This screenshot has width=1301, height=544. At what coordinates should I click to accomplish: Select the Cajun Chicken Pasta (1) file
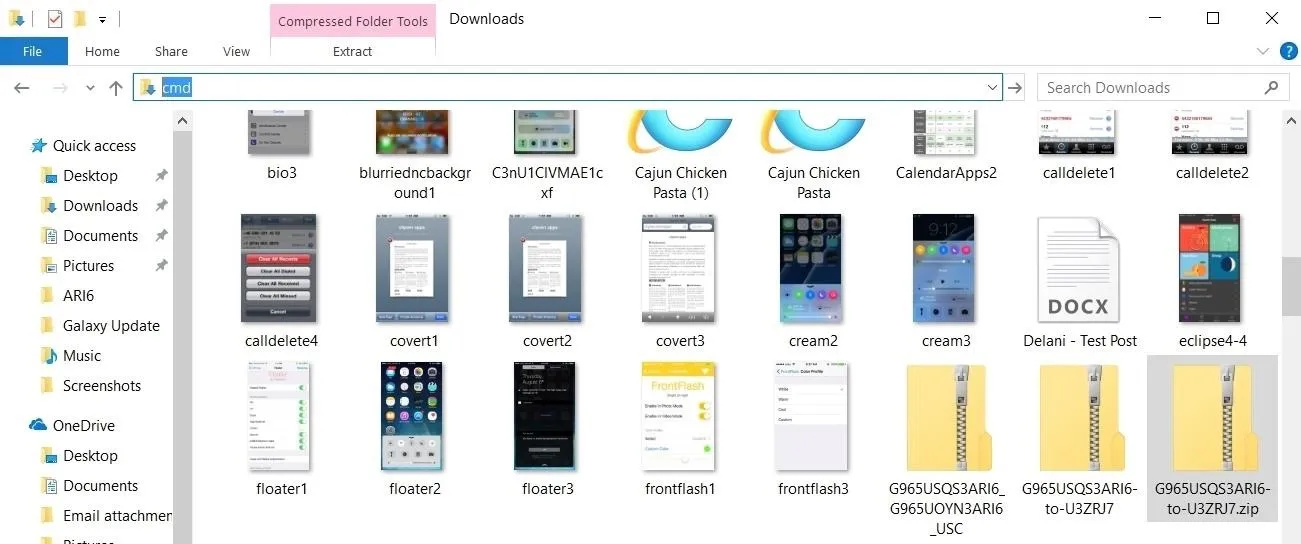tap(680, 155)
